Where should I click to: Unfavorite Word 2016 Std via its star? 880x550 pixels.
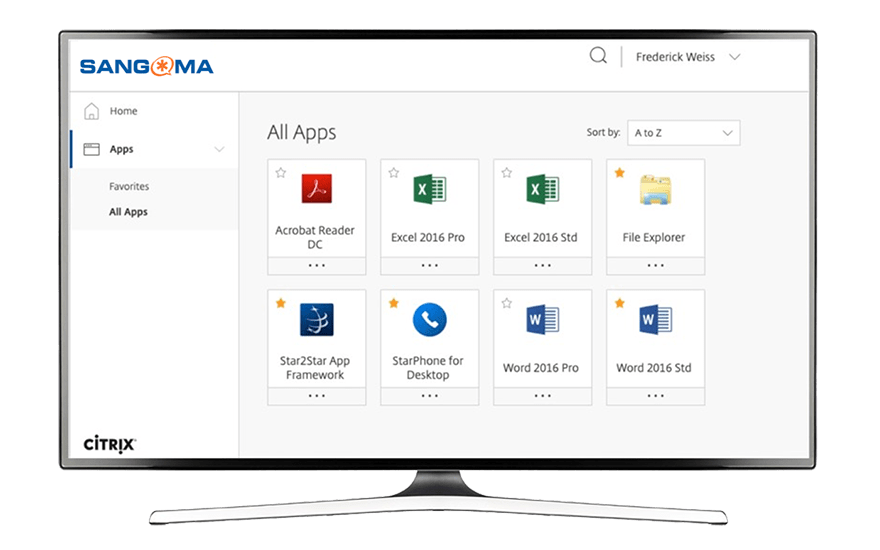620,304
